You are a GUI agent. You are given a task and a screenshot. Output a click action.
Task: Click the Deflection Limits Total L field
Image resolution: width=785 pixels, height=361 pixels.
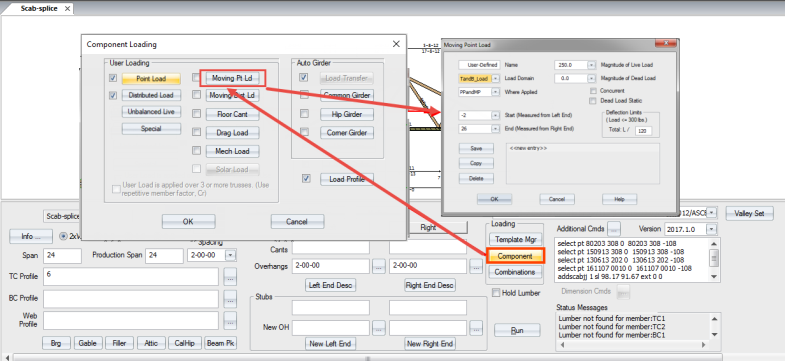click(x=644, y=131)
